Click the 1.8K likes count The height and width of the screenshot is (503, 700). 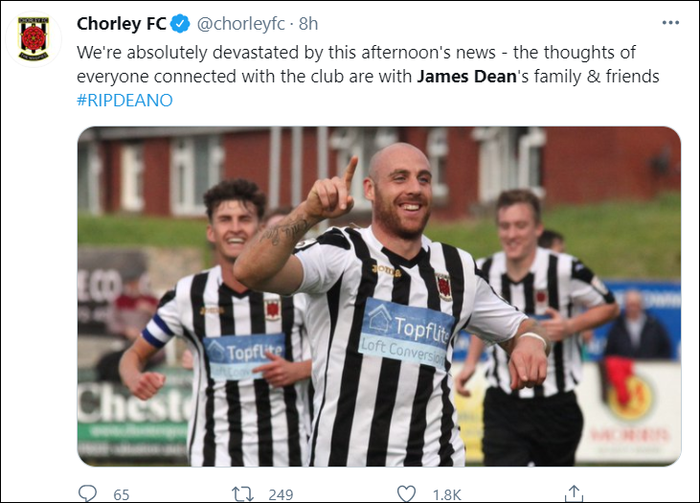pyautogui.click(x=447, y=495)
